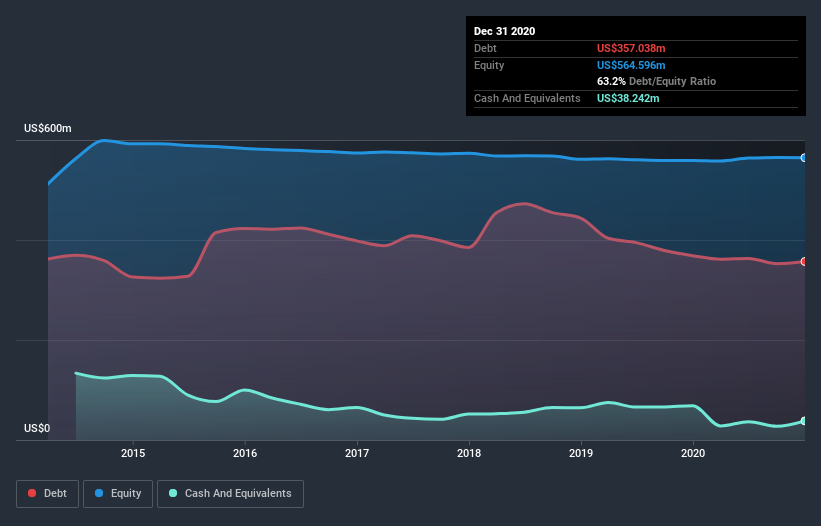Click the 2020 x-axis label

pyautogui.click(x=693, y=453)
